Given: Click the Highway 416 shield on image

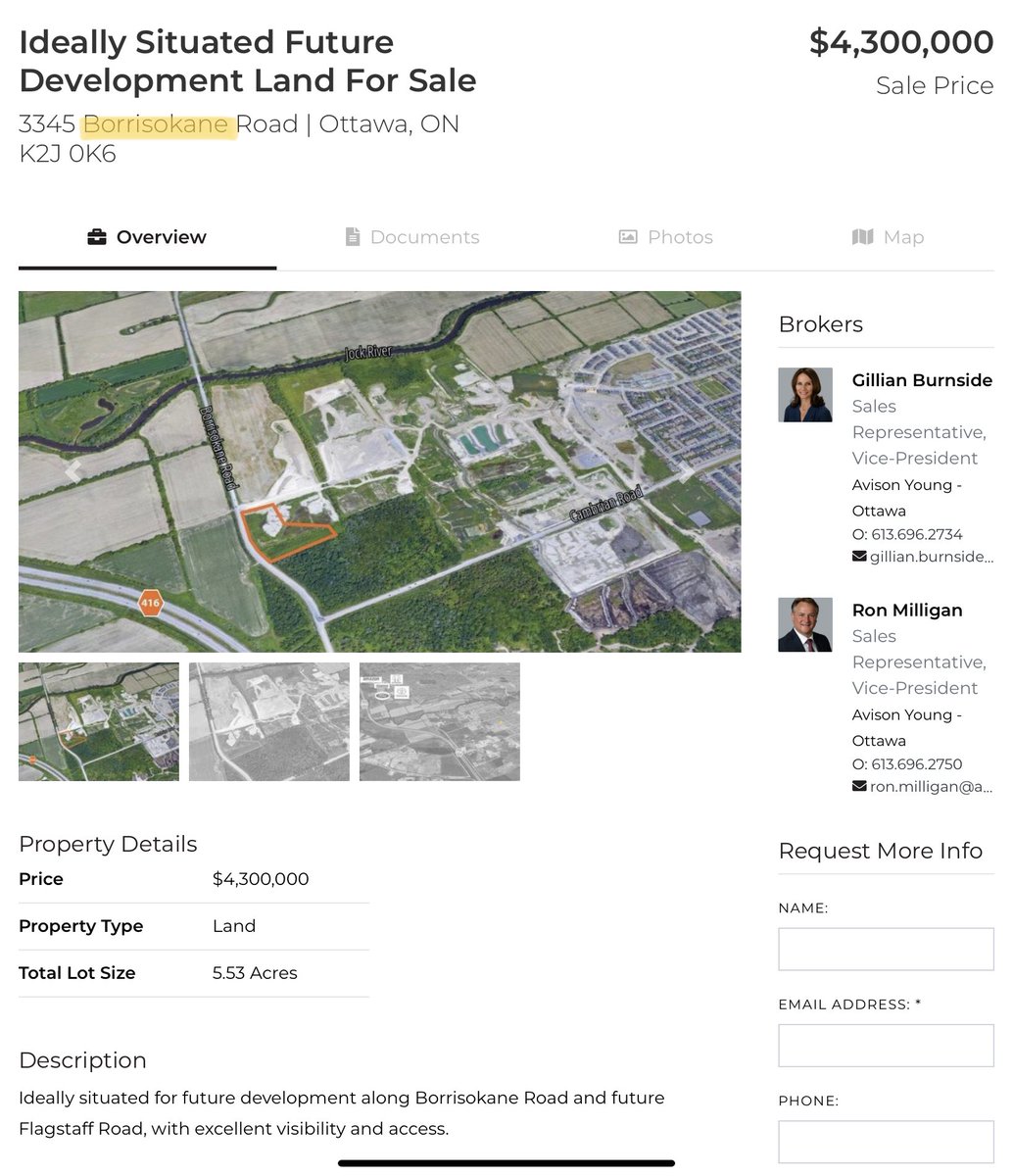Looking at the screenshot, I should pos(149,603).
